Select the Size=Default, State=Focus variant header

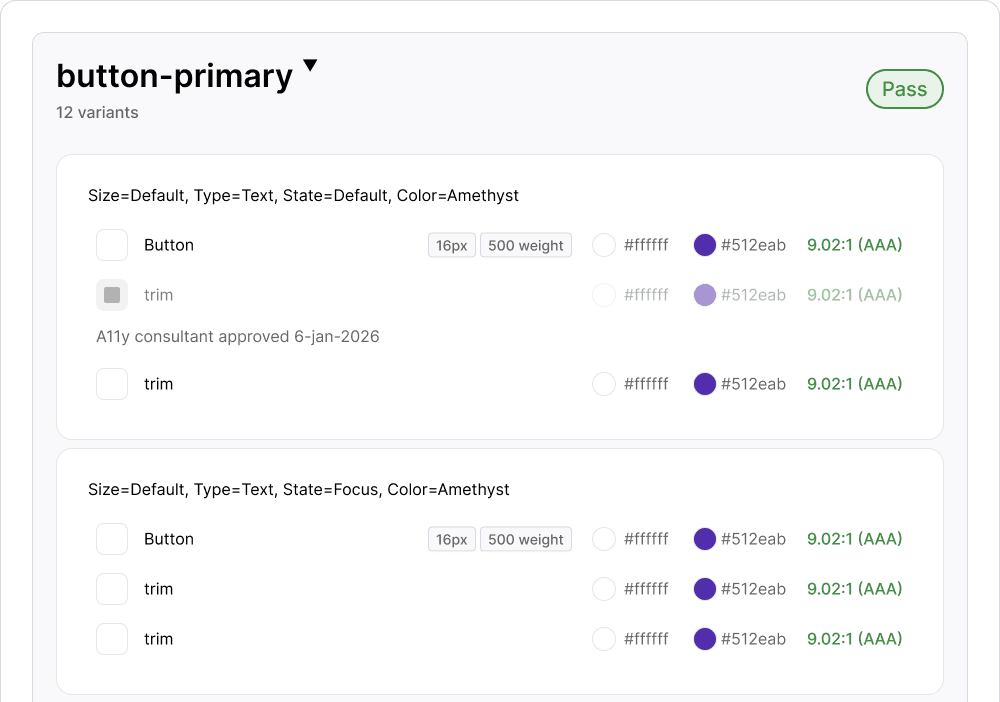coord(299,489)
